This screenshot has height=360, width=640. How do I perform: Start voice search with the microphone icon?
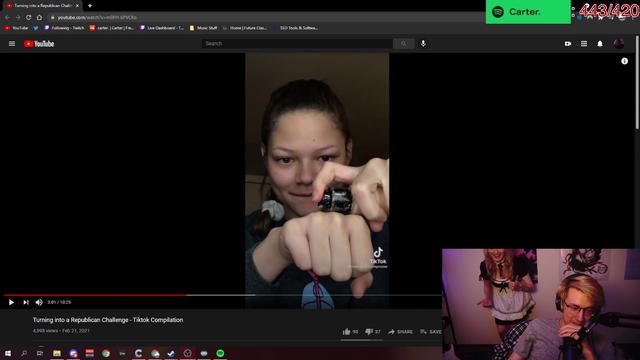[423, 44]
